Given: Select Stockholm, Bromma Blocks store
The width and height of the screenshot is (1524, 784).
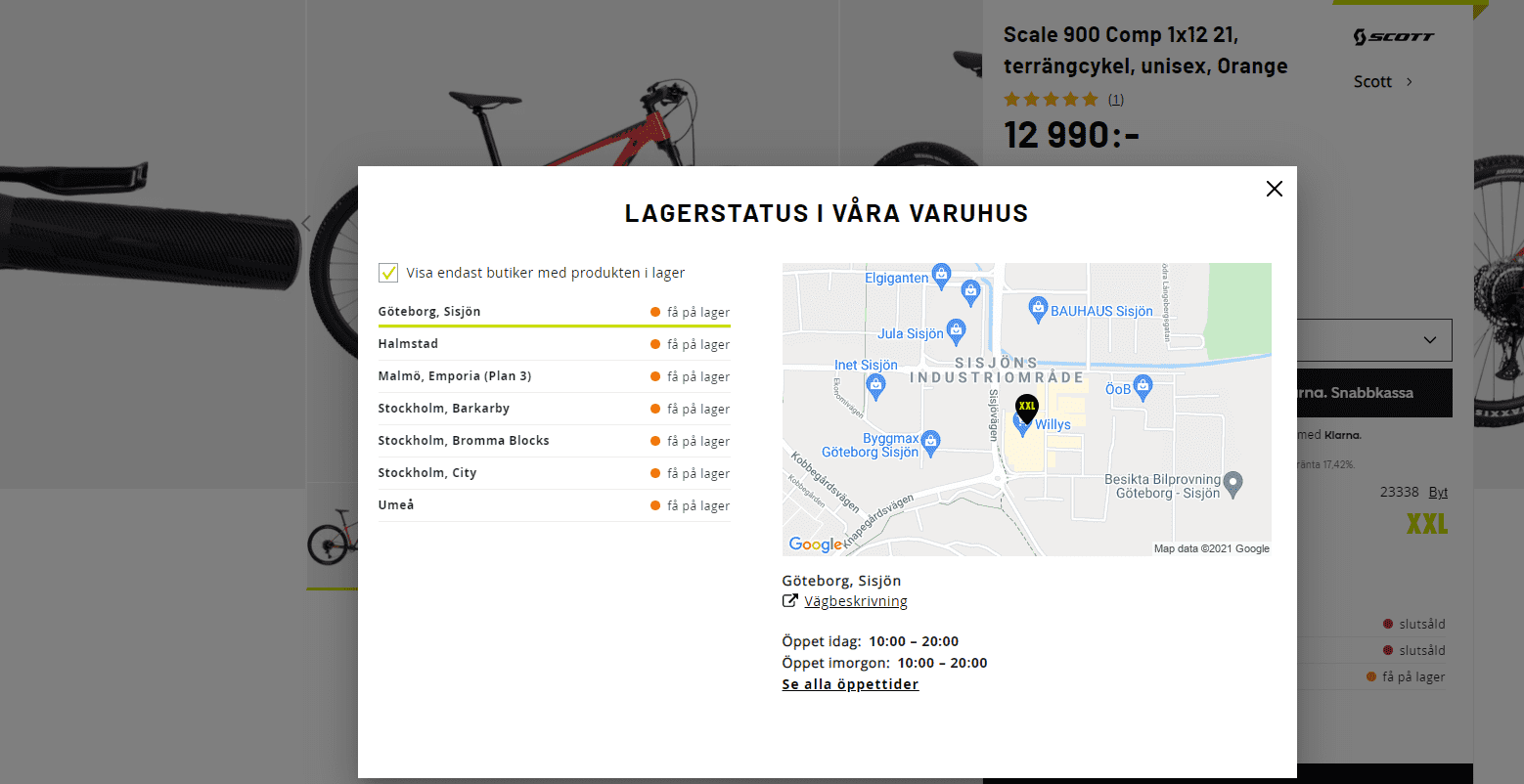Looking at the screenshot, I should click(x=554, y=441).
